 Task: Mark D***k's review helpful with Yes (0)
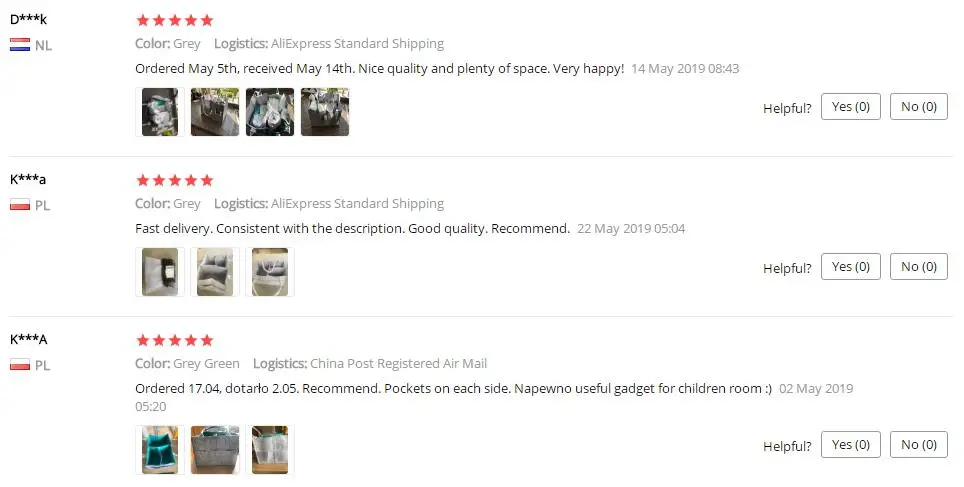(850, 107)
